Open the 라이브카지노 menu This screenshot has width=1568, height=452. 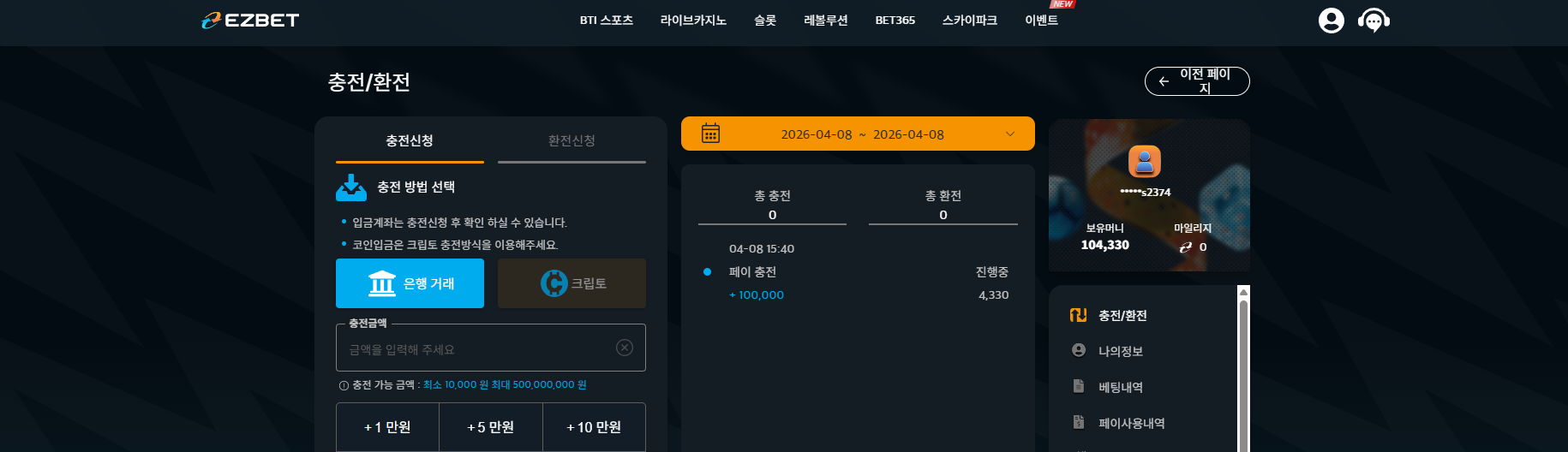[x=693, y=21]
